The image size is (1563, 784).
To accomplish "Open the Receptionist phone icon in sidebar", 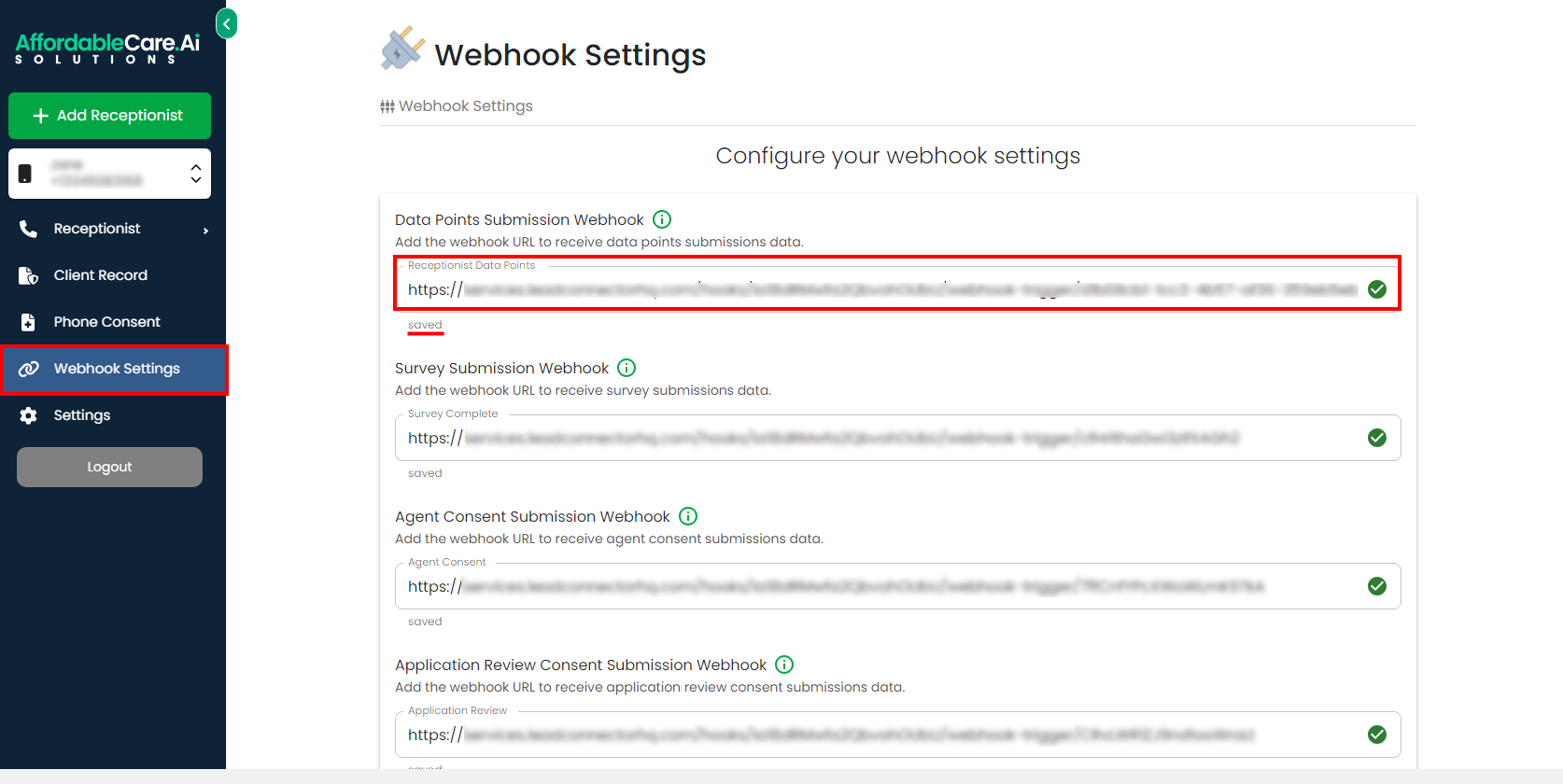I will 29,228.
